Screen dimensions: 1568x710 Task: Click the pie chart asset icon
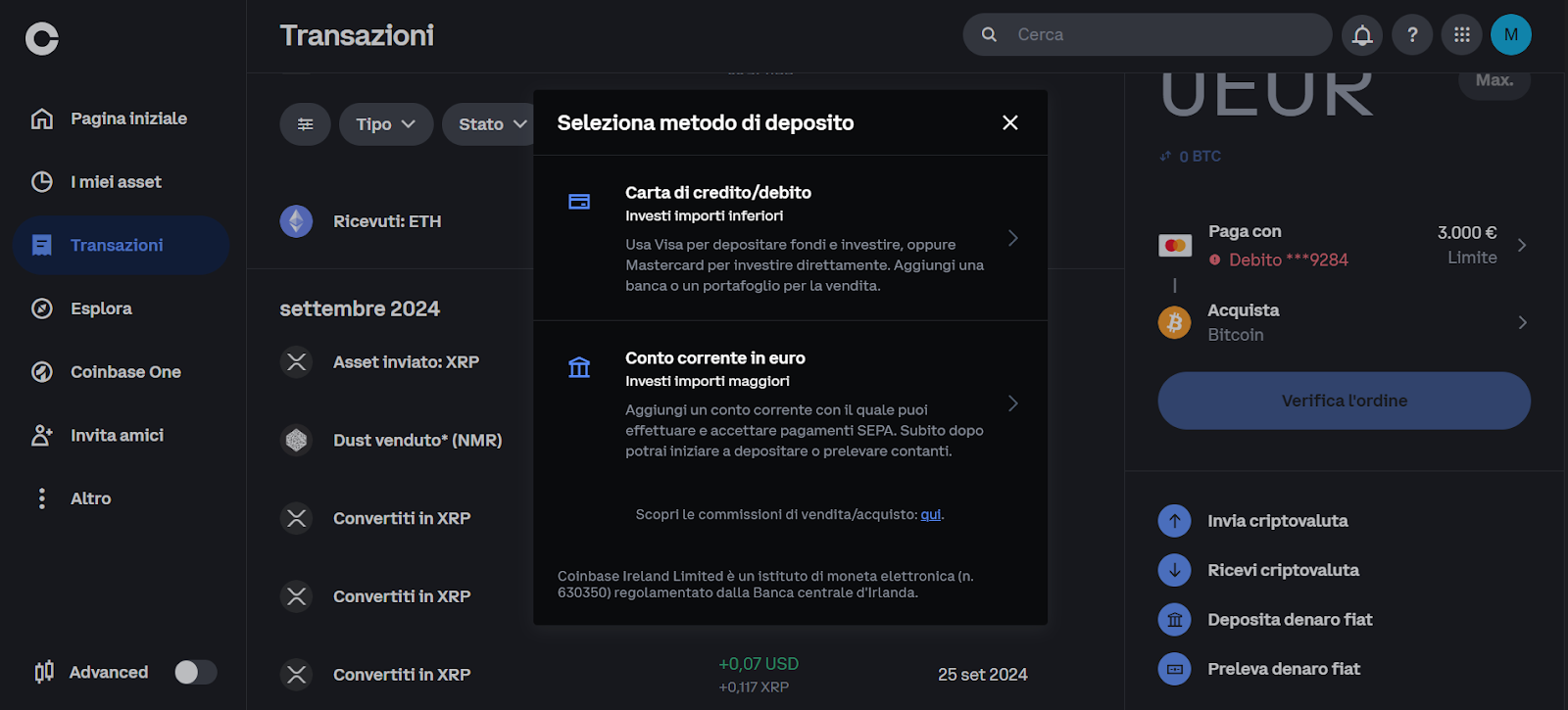(x=42, y=182)
